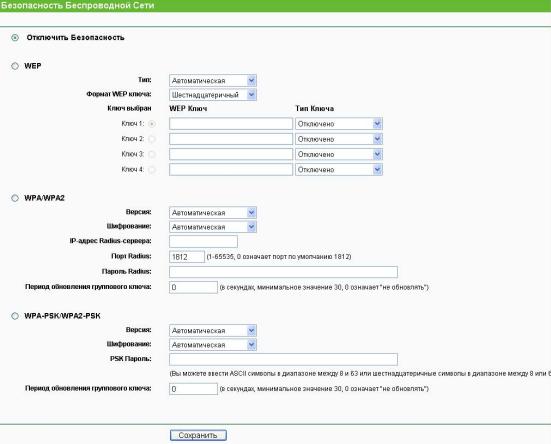Select the Ключ 1 radio button
Image resolution: width=551 pixels, height=444 pixels.
[152, 124]
